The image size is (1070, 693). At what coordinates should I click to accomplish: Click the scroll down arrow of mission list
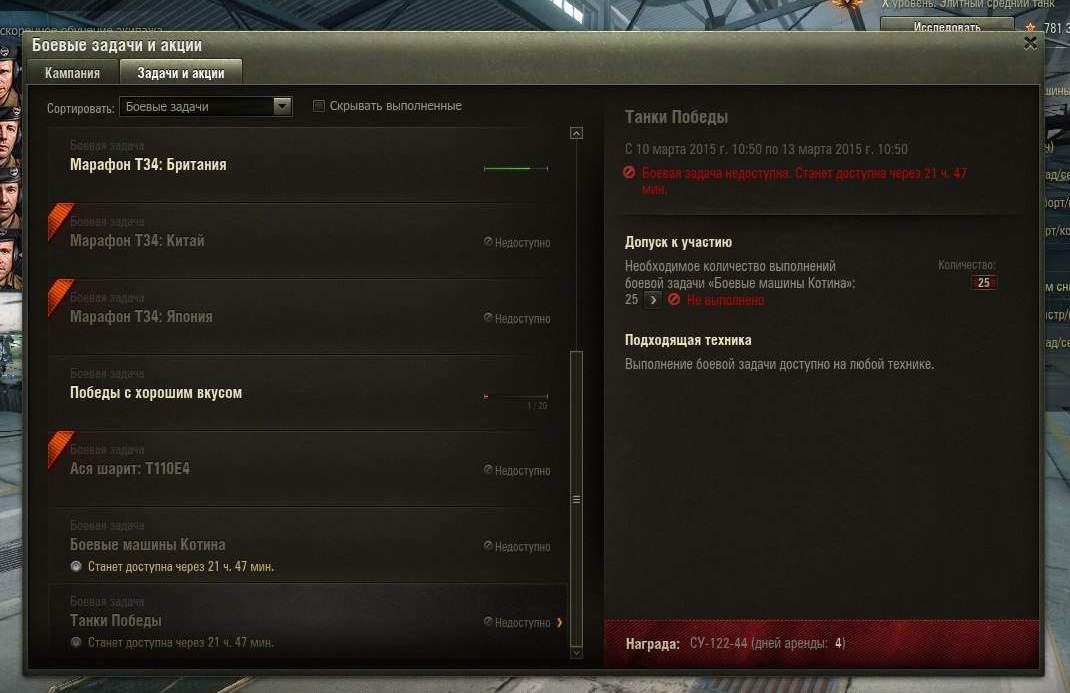(x=577, y=653)
